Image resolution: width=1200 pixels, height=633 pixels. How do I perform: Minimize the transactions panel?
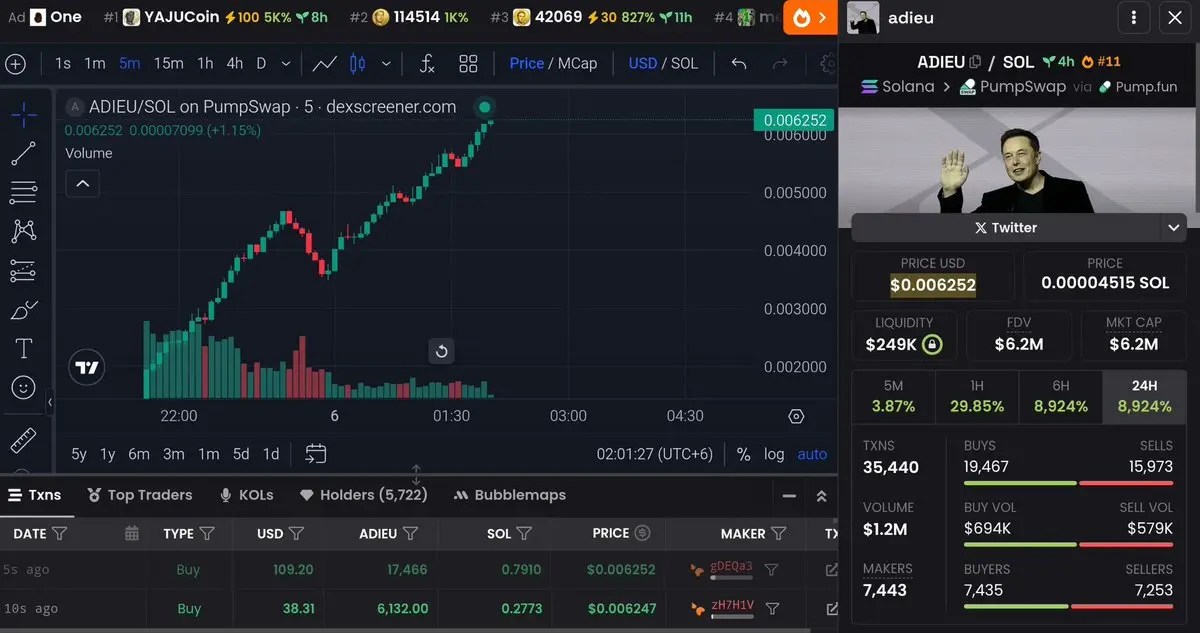tap(790, 496)
